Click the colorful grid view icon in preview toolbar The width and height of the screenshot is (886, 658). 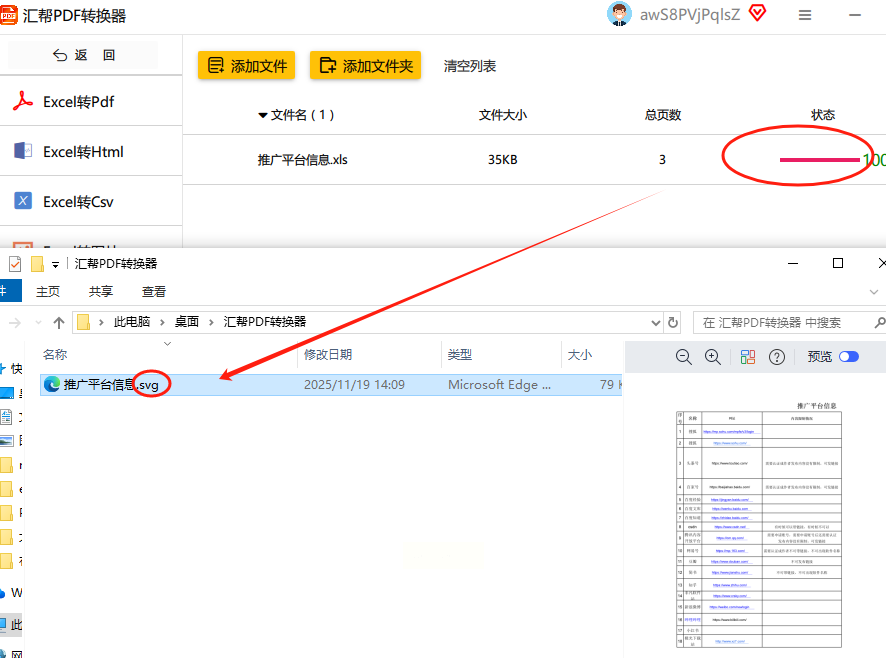[x=748, y=357]
